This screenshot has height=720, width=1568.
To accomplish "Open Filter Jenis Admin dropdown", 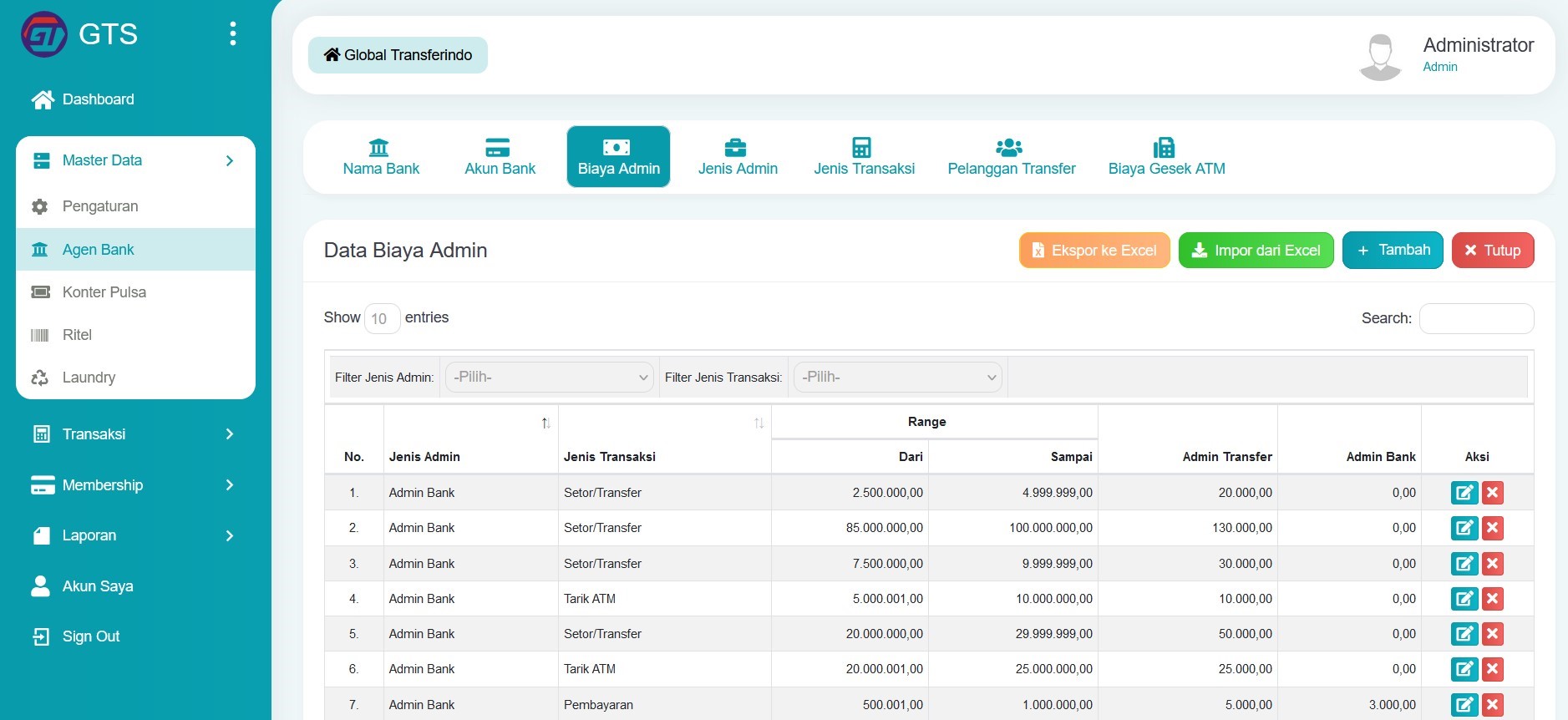I will click(549, 378).
